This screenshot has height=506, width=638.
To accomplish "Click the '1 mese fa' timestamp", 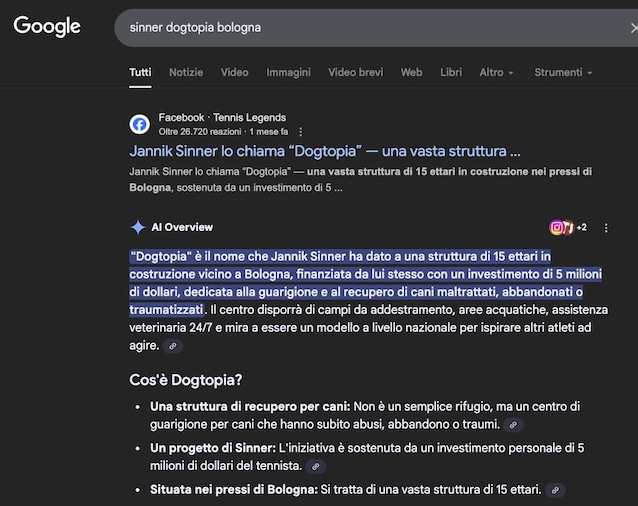I will 269,132.
